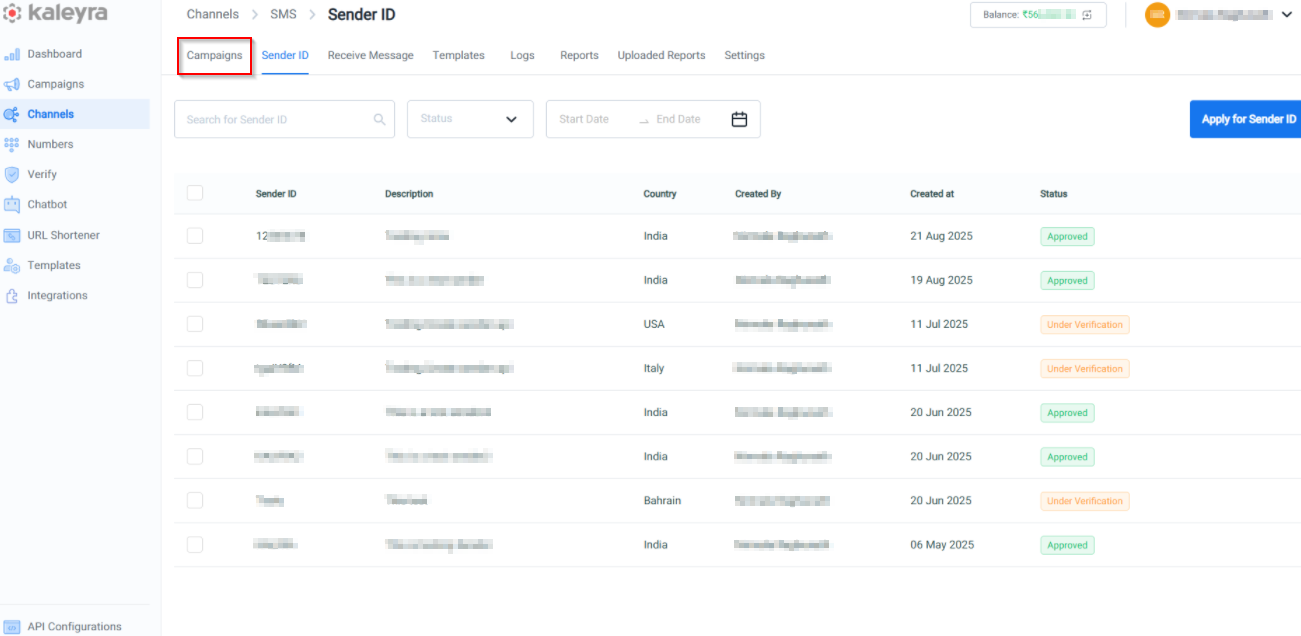Click the Bahrain country cell
Viewport: 1301px width, 636px height.
tap(662, 500)
